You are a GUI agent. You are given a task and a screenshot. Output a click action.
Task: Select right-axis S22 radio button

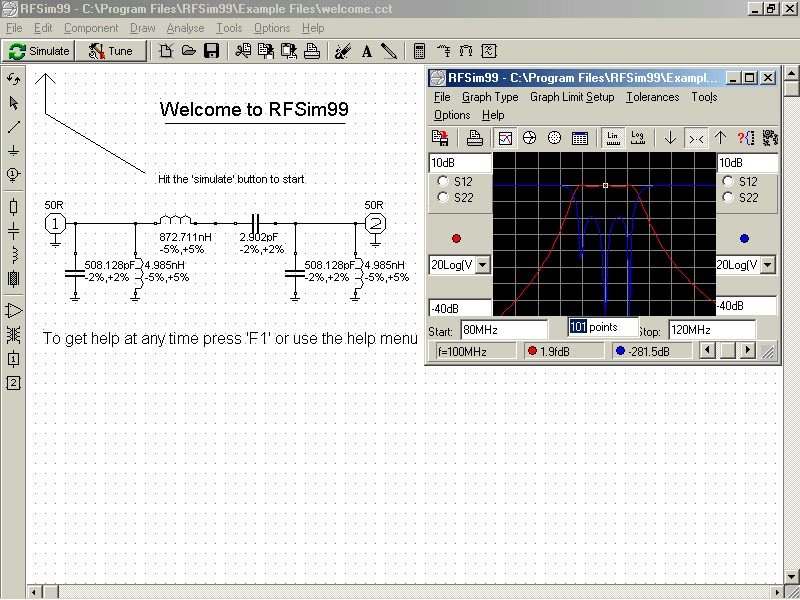[x=728, y=197]
